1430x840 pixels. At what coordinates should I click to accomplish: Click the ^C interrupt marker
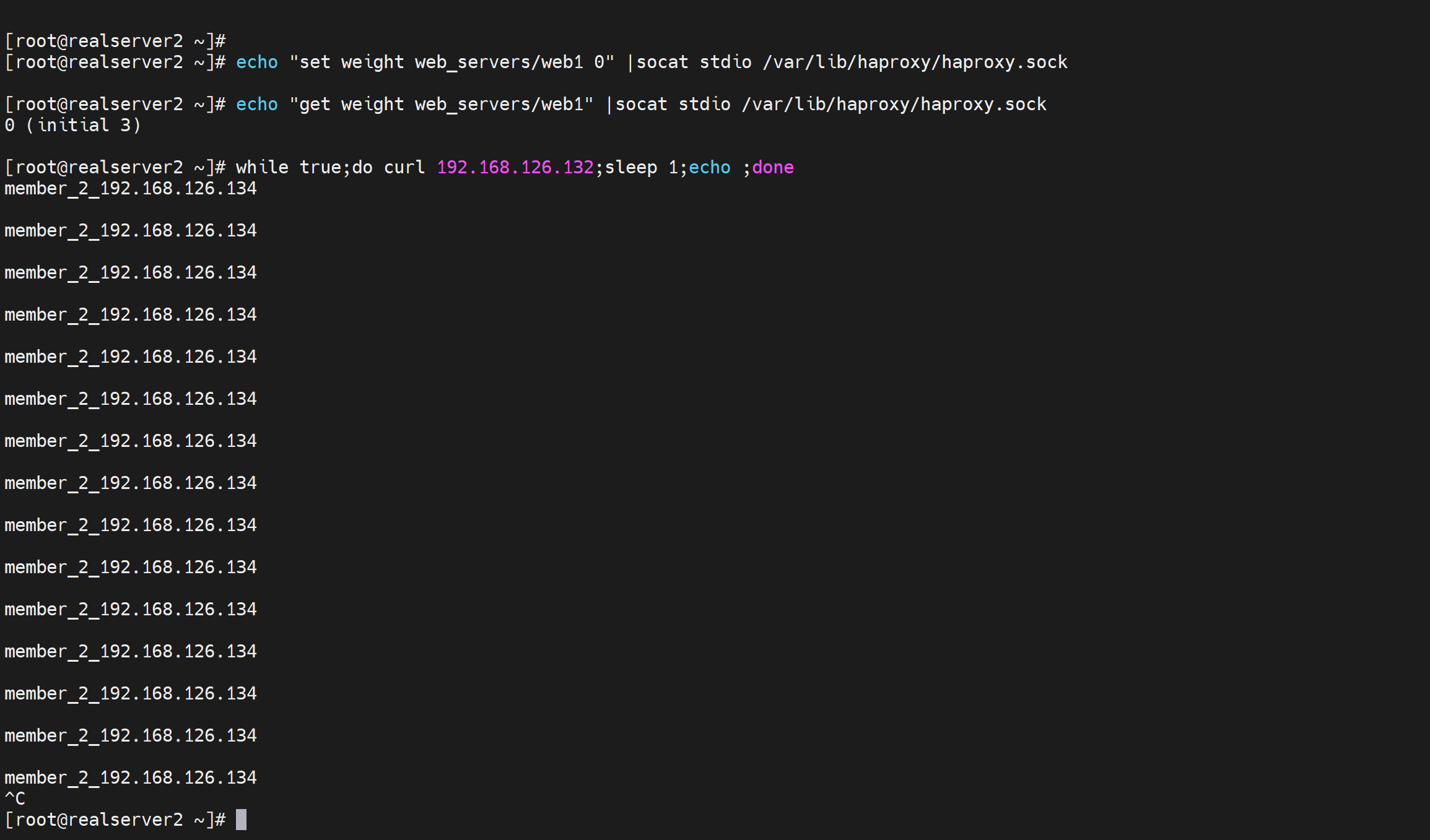(x=15, y=799)
